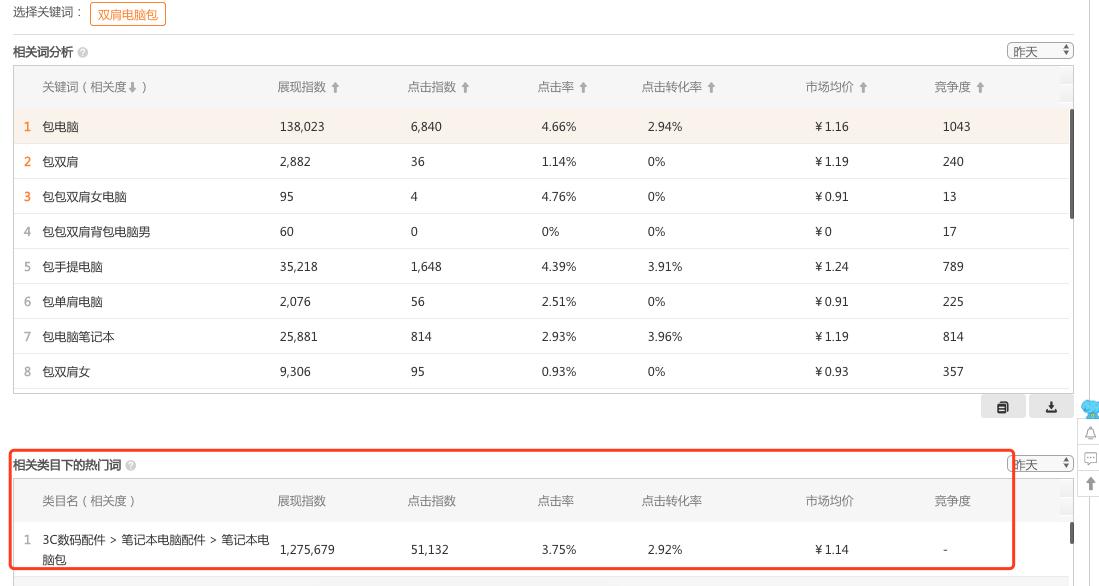
Task: Open the 昨天 dropdown for 相关类目下的热门词
Action: [1040, 464]
